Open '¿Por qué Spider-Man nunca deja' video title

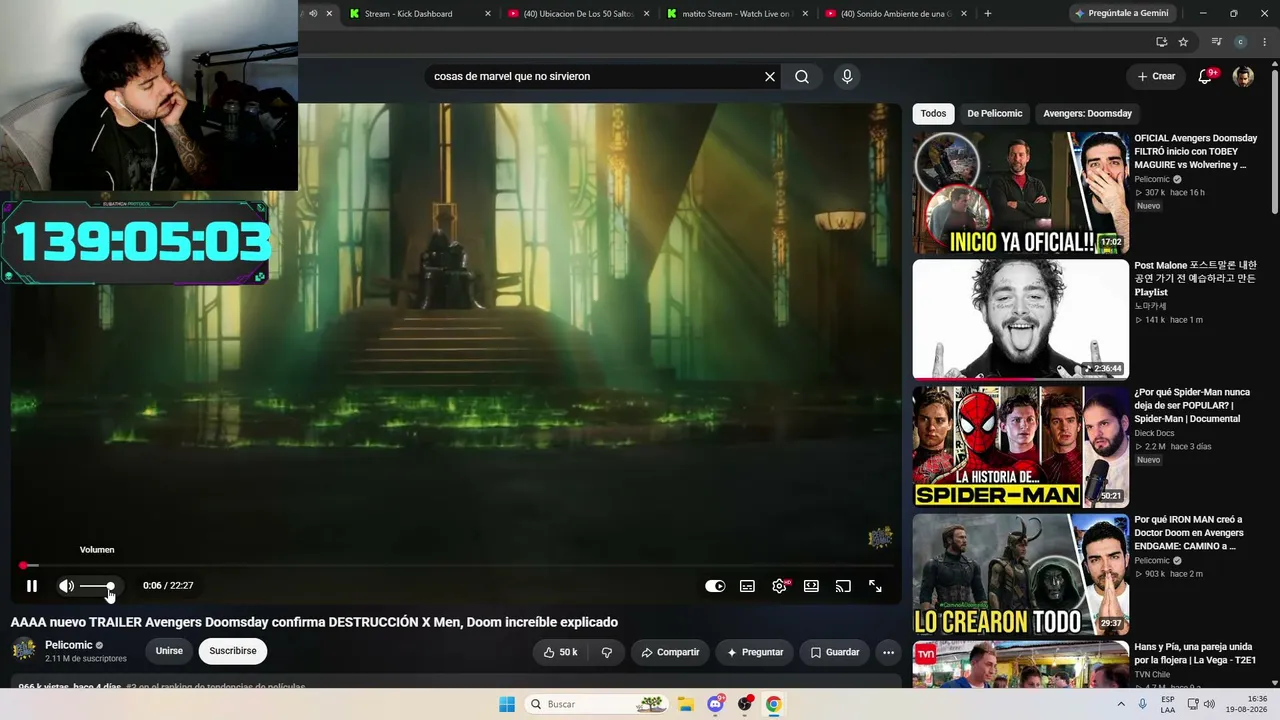(x=1192, y=405)
